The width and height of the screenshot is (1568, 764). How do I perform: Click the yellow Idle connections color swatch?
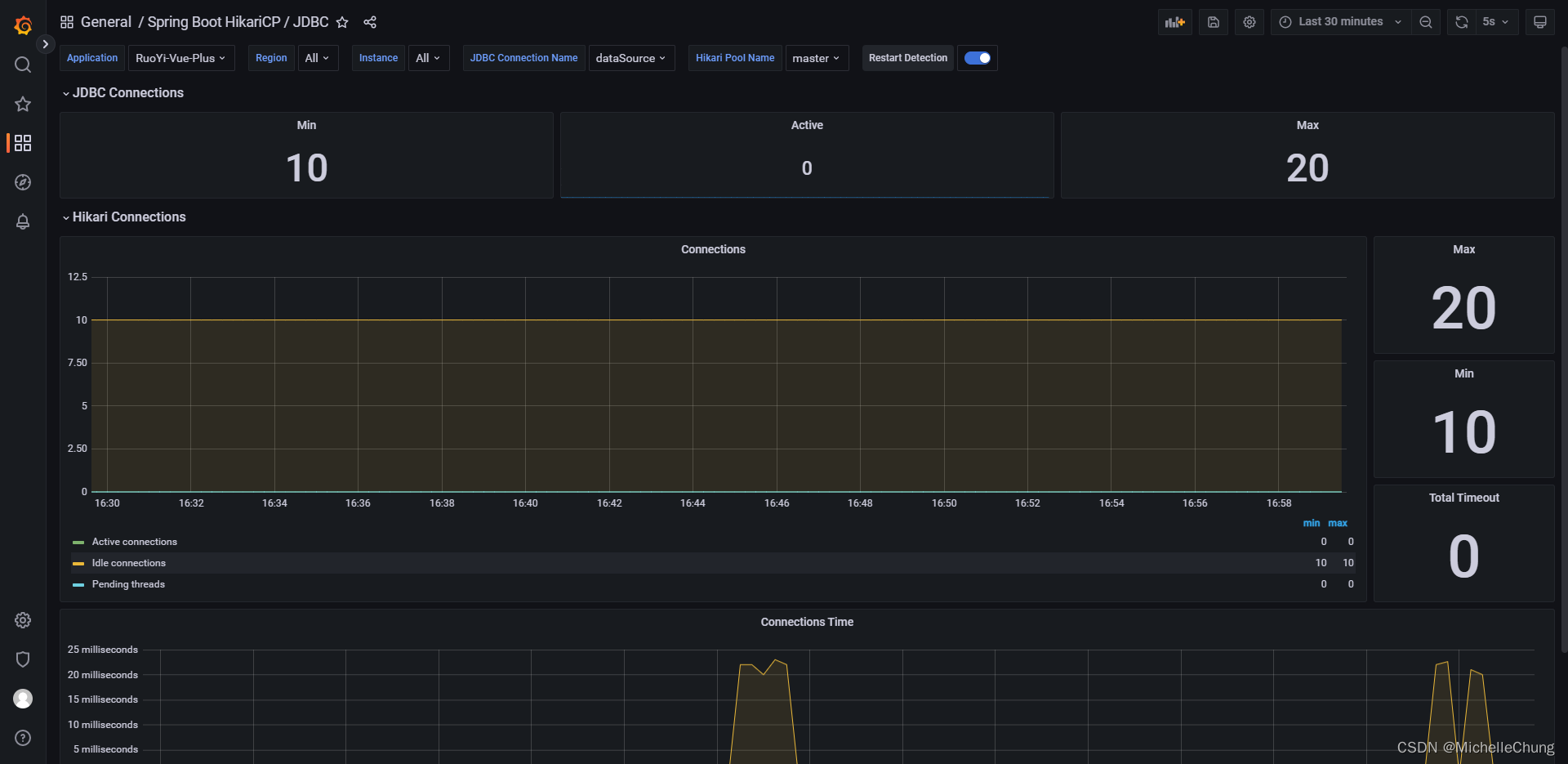[78, 564]
